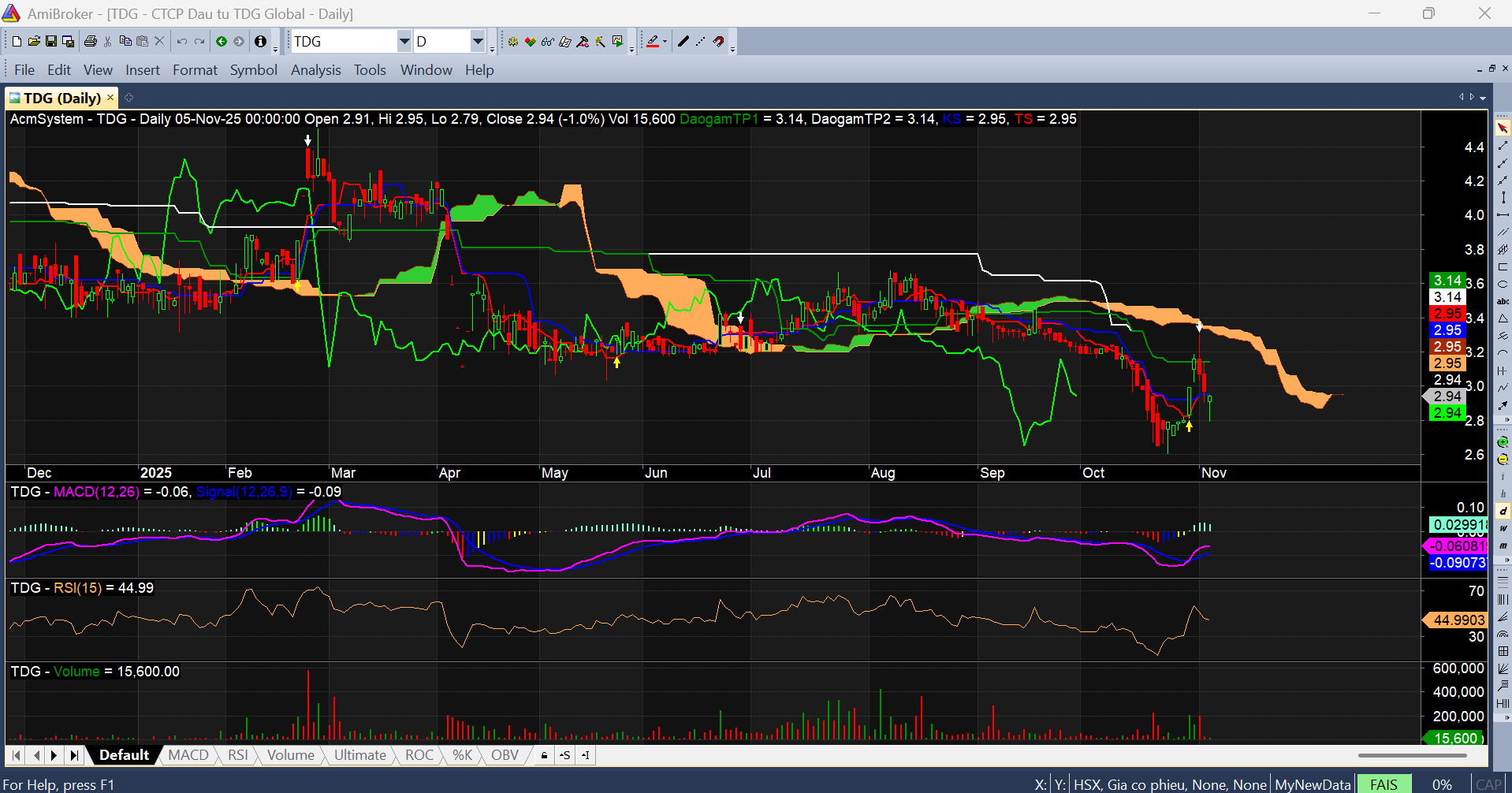Choose the abc text annotation tool

[1503, 301]
